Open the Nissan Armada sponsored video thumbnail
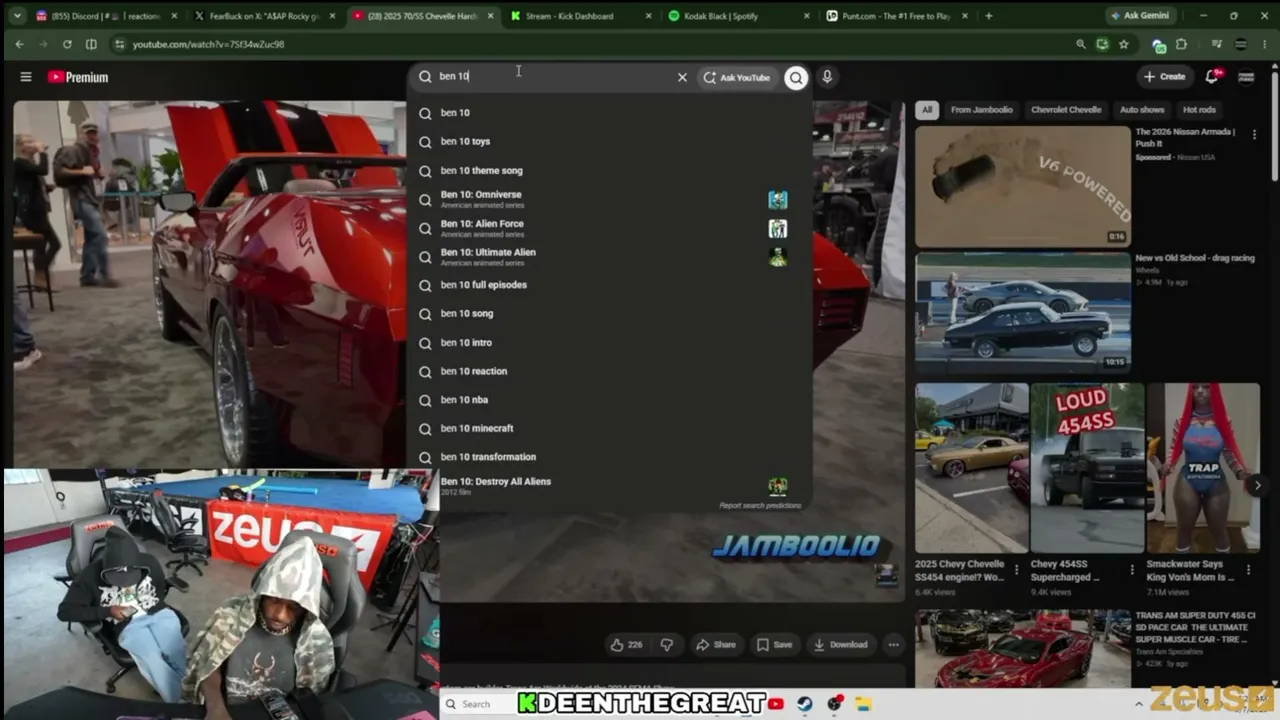The image size is (1280, 720). click(1022, 185)
